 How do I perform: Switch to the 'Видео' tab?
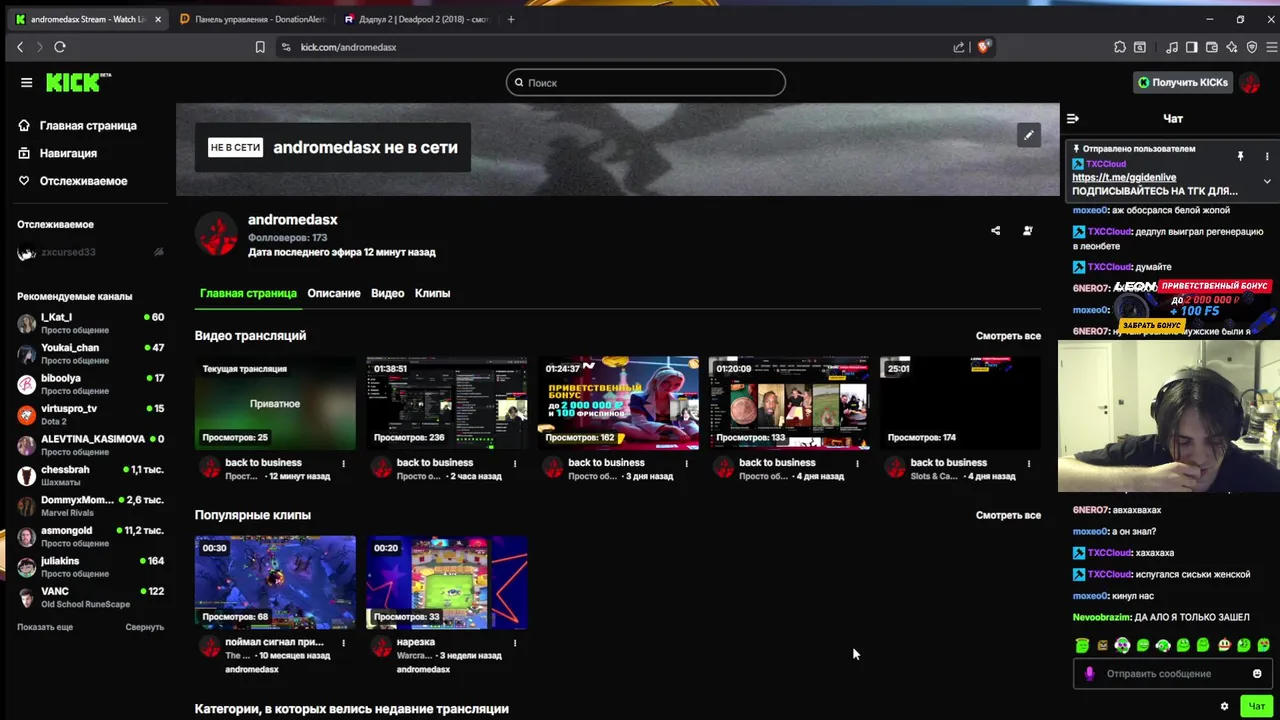pos(387,293)
